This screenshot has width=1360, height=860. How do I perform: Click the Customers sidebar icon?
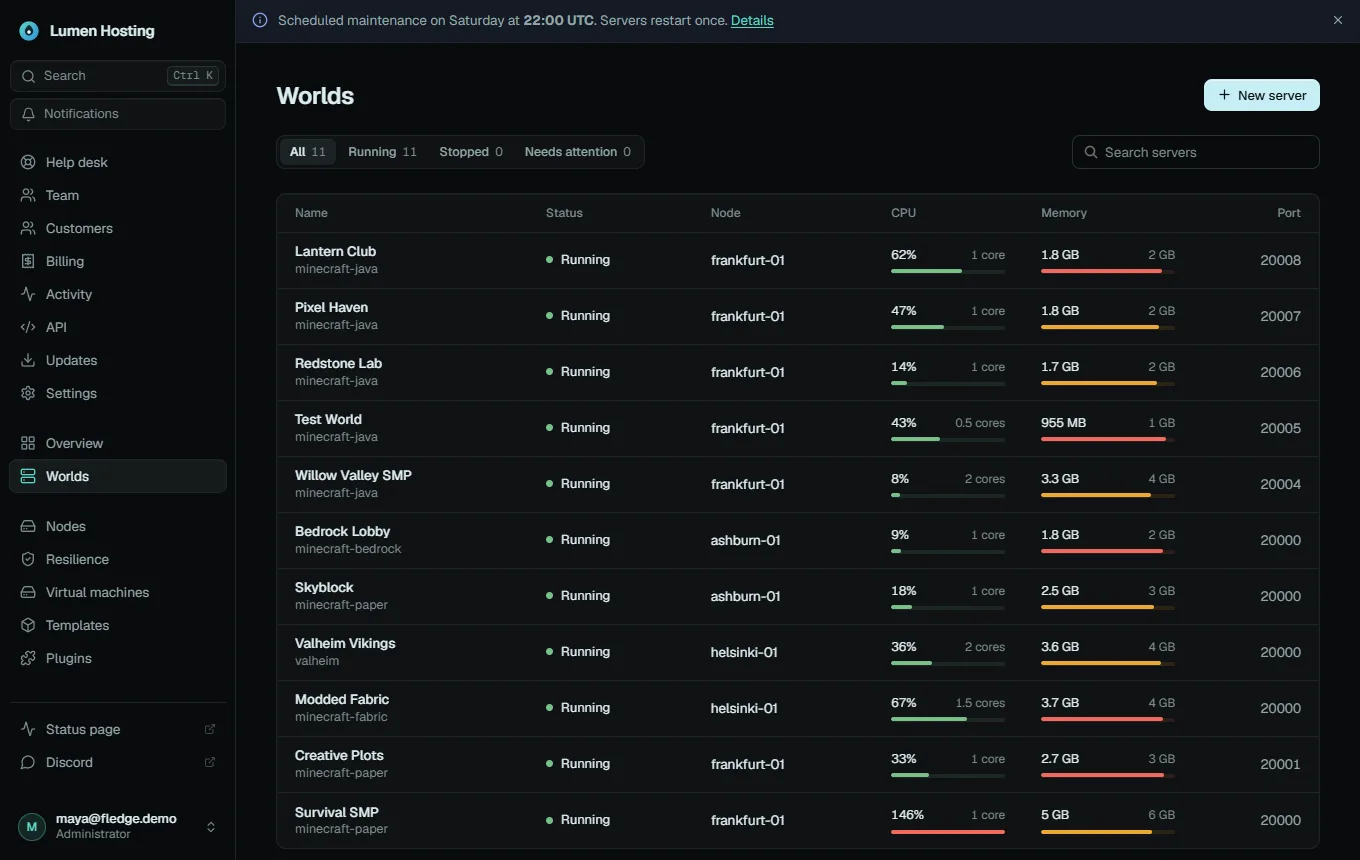click(x=28, y=228)
